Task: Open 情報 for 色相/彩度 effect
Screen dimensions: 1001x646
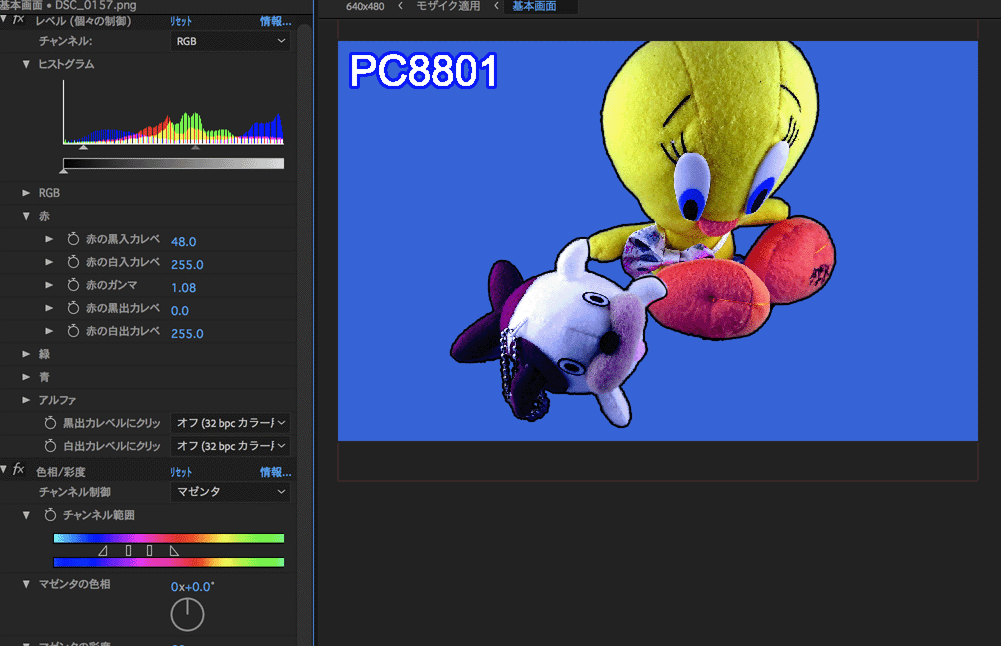Action: pyautogui.click(x=275, y=472)
